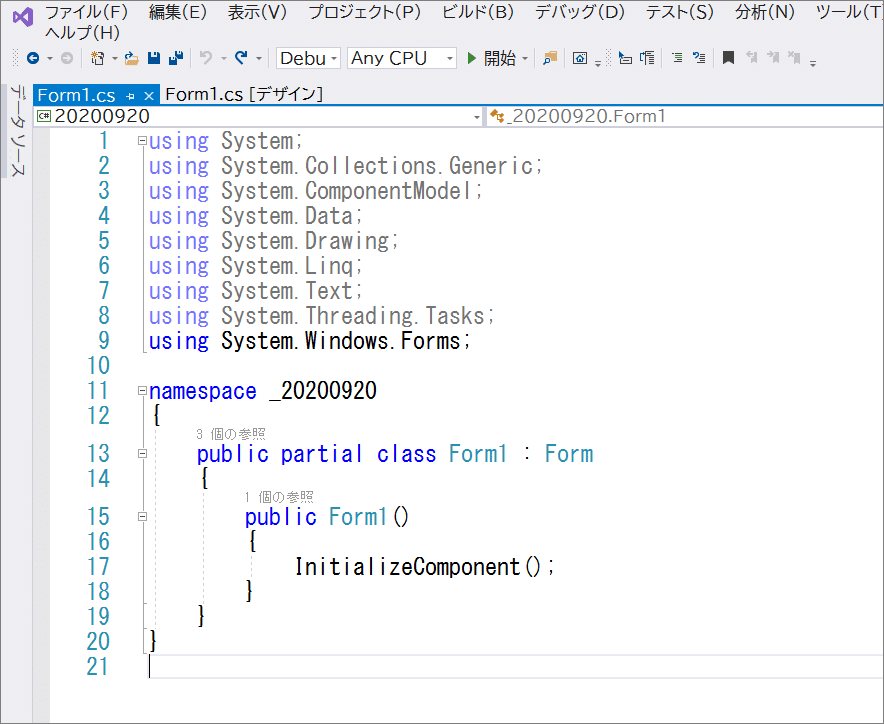This screenshot has height=724, width=884.
Task: Collapse the Form1 class block
Action: pos(142,453)
